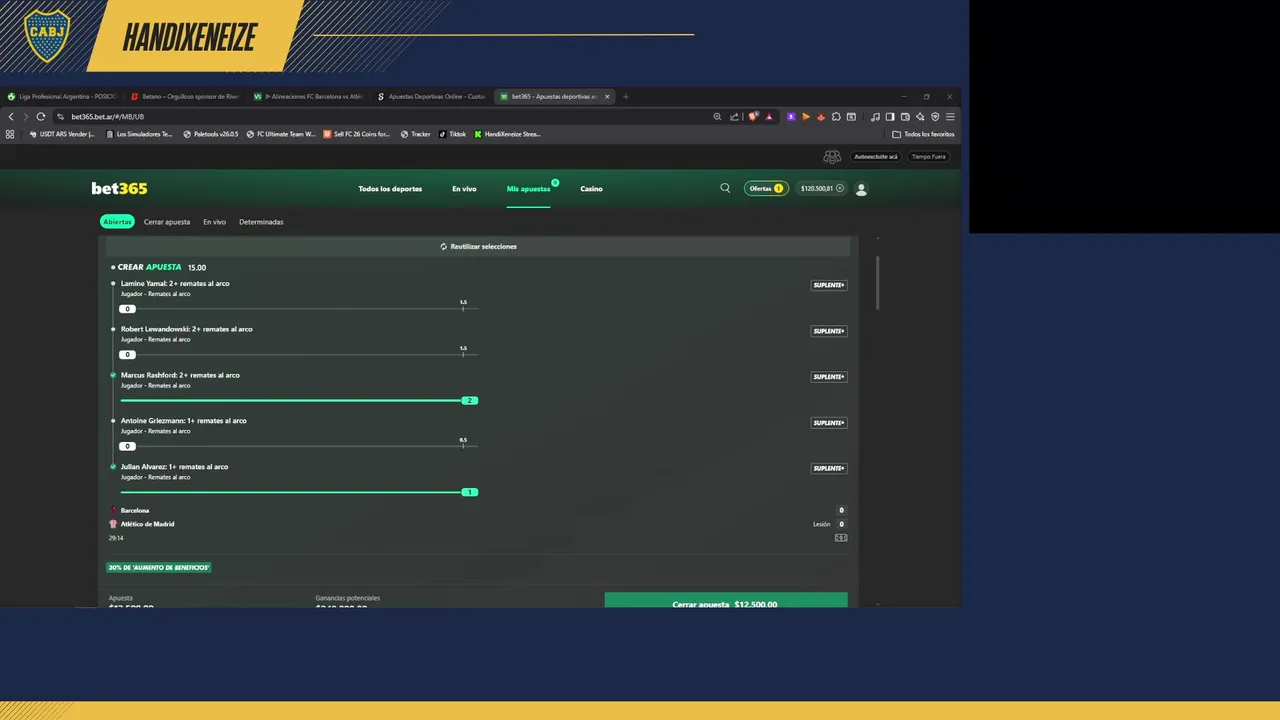
Task: Select the Determinadas filter
Action: pos(261,222)
